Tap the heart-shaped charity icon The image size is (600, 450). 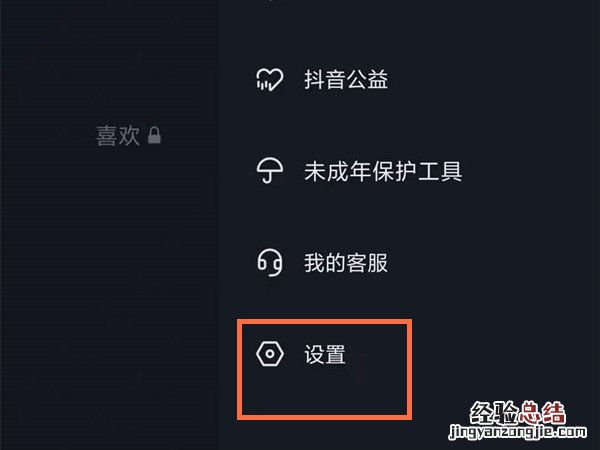point(269,80)
